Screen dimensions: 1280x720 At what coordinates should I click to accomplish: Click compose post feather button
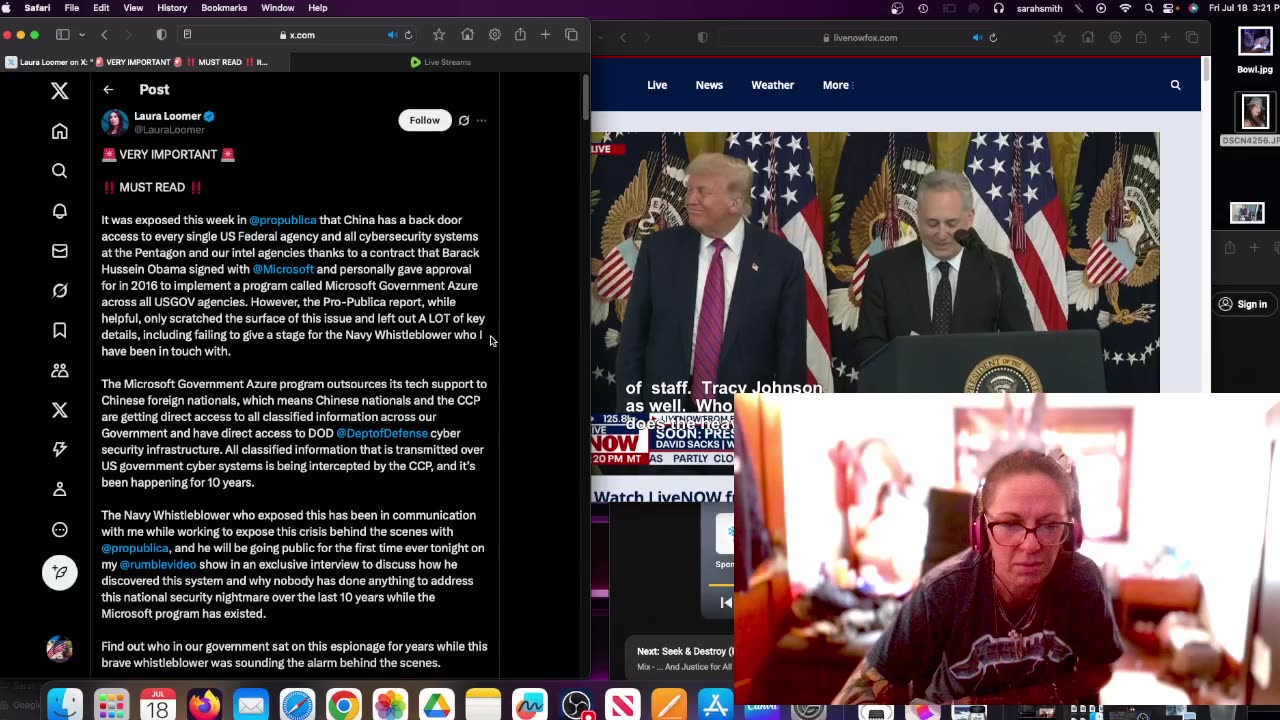60,572
